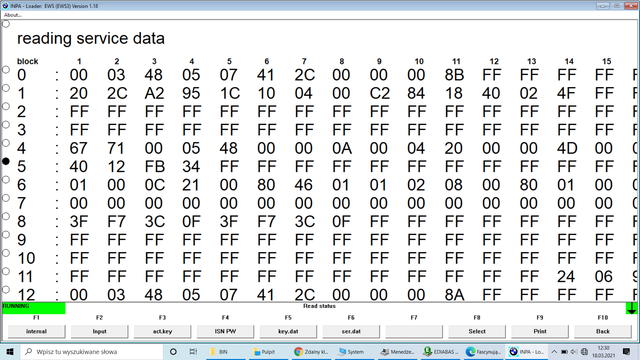Viewport: 640px width, 360px height.
Task: Click value '46' in block 6
Action: pos(304,185)
